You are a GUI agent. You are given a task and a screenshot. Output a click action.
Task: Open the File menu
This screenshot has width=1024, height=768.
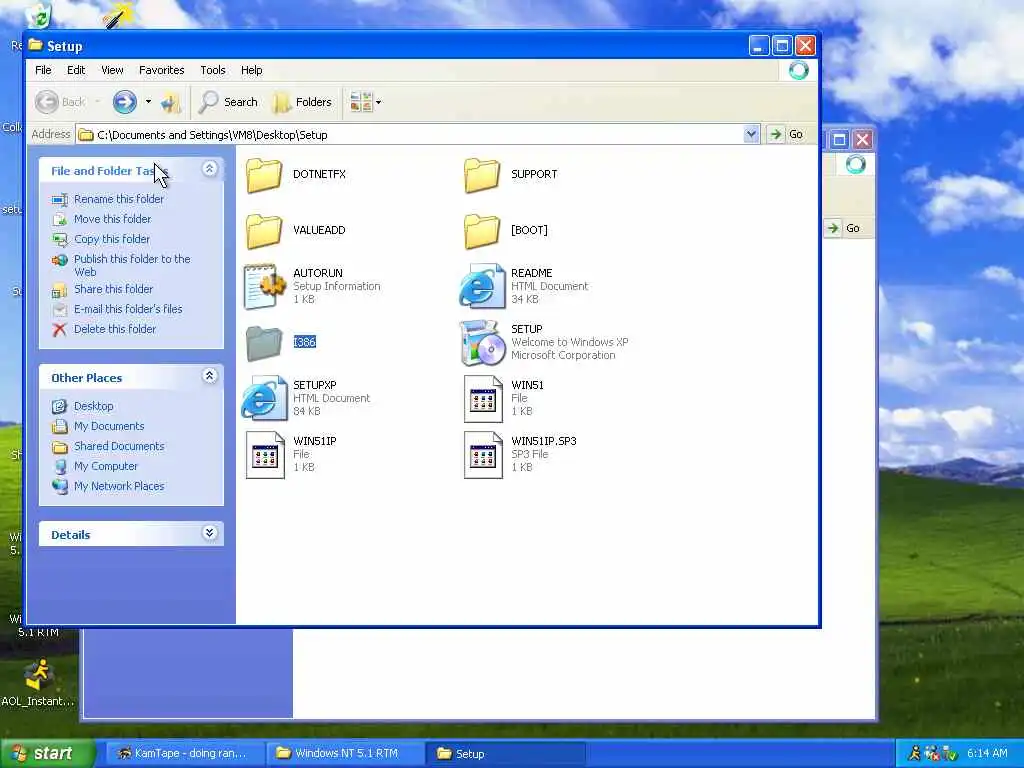43,70
